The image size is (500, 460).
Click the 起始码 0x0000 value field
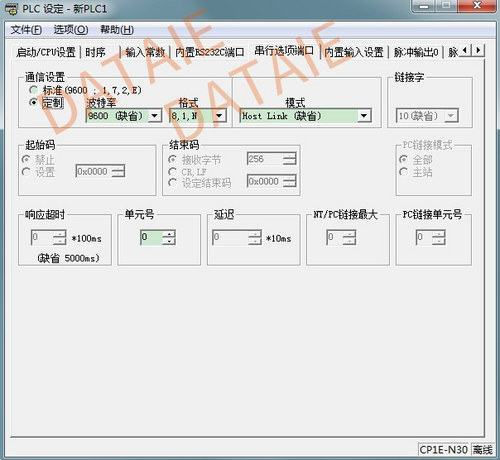94,172
